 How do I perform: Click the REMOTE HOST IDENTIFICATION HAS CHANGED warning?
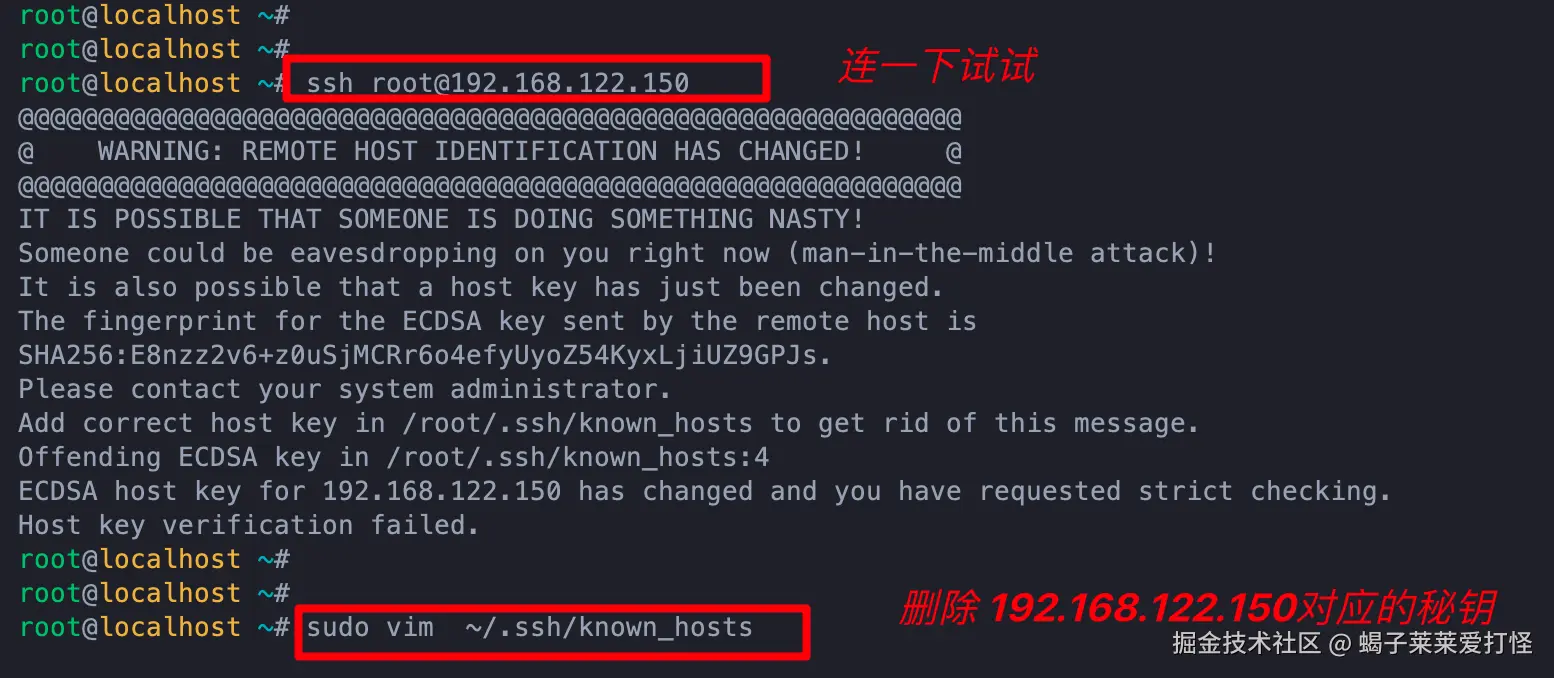tap(480, 152)
